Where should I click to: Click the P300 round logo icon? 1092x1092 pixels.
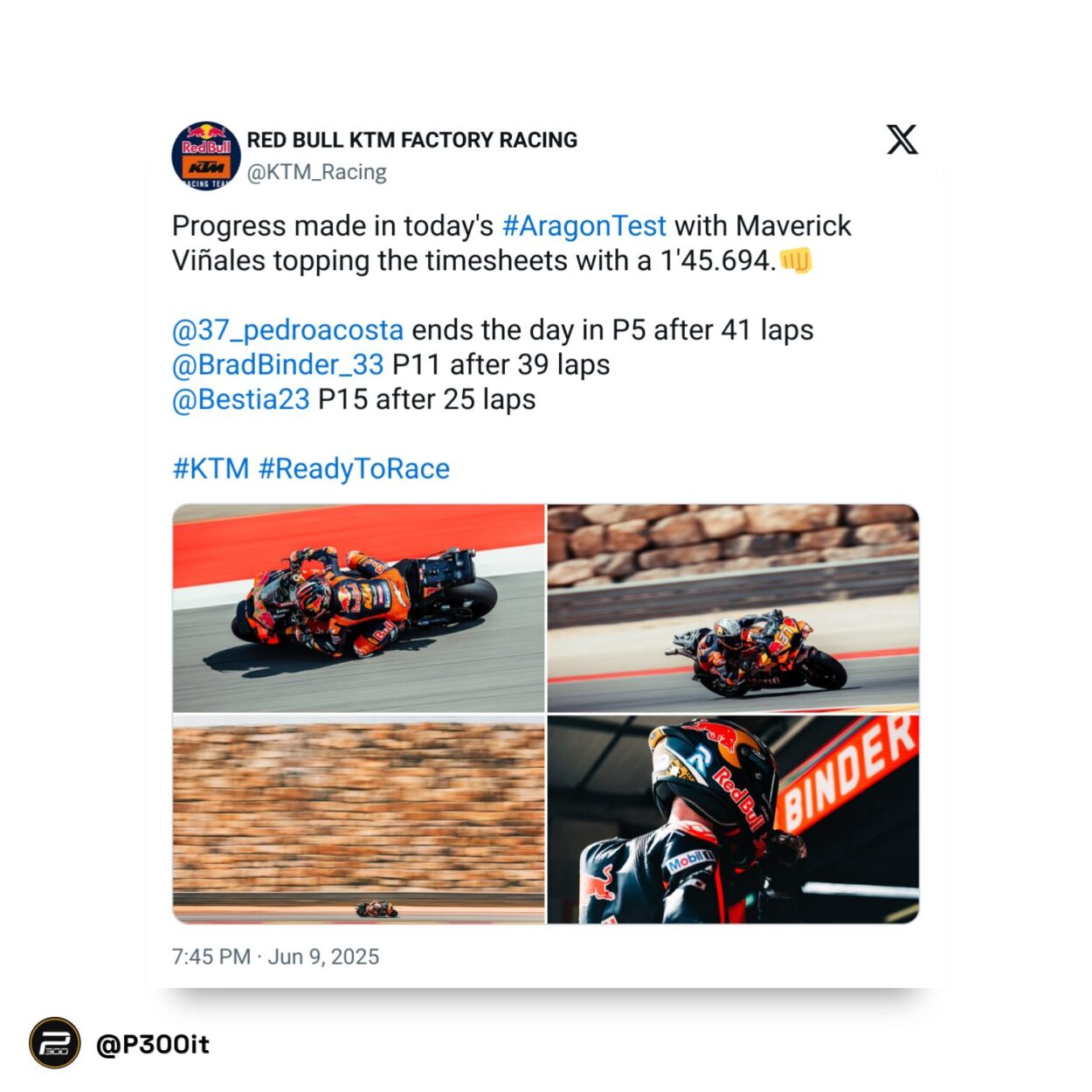(55, 1043)
